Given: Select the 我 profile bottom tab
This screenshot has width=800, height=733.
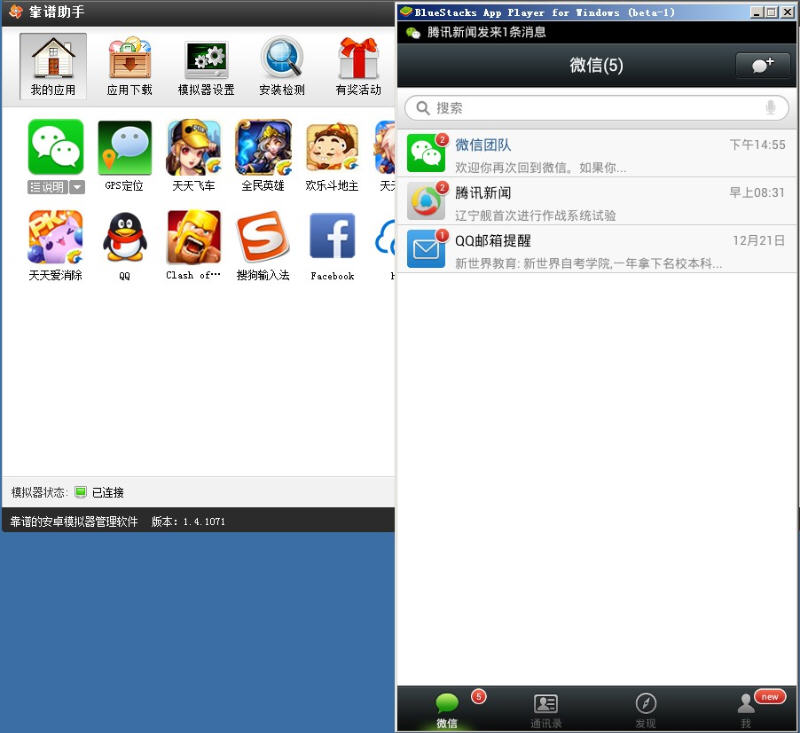Looking at the screenshot, I should [x=745, y=710].
